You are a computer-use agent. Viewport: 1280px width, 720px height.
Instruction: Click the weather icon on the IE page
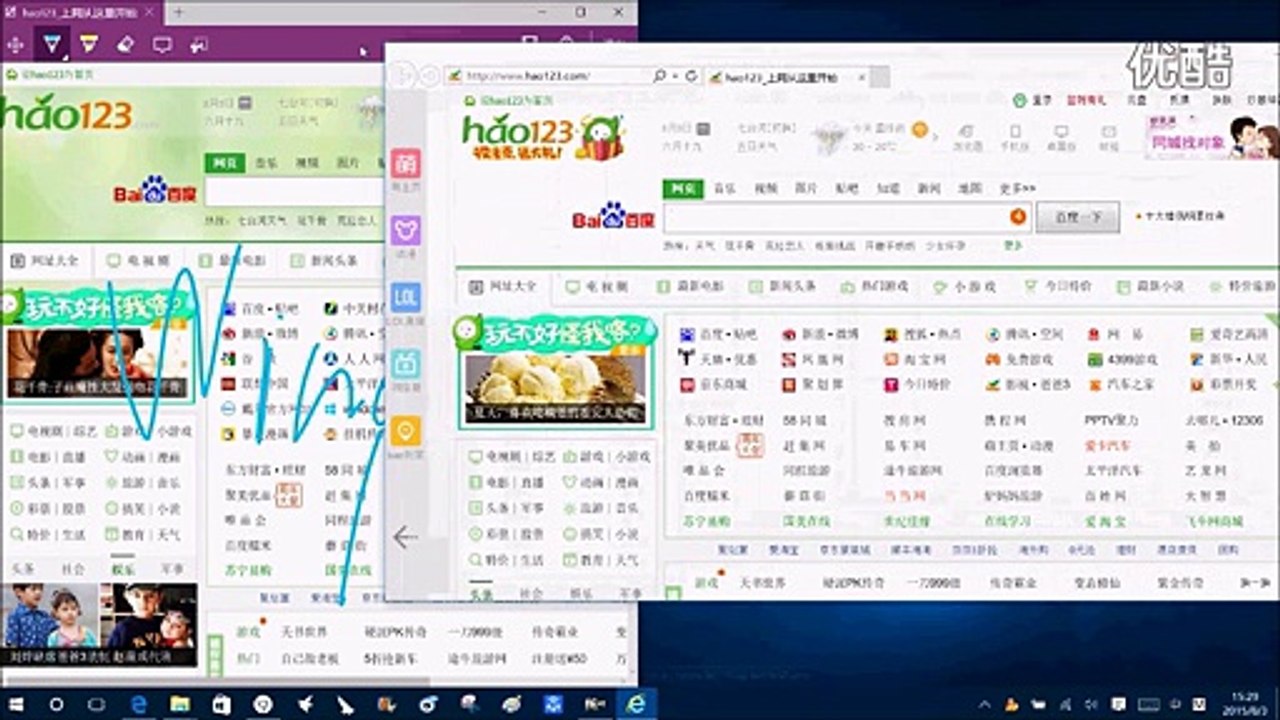point(830,136)
